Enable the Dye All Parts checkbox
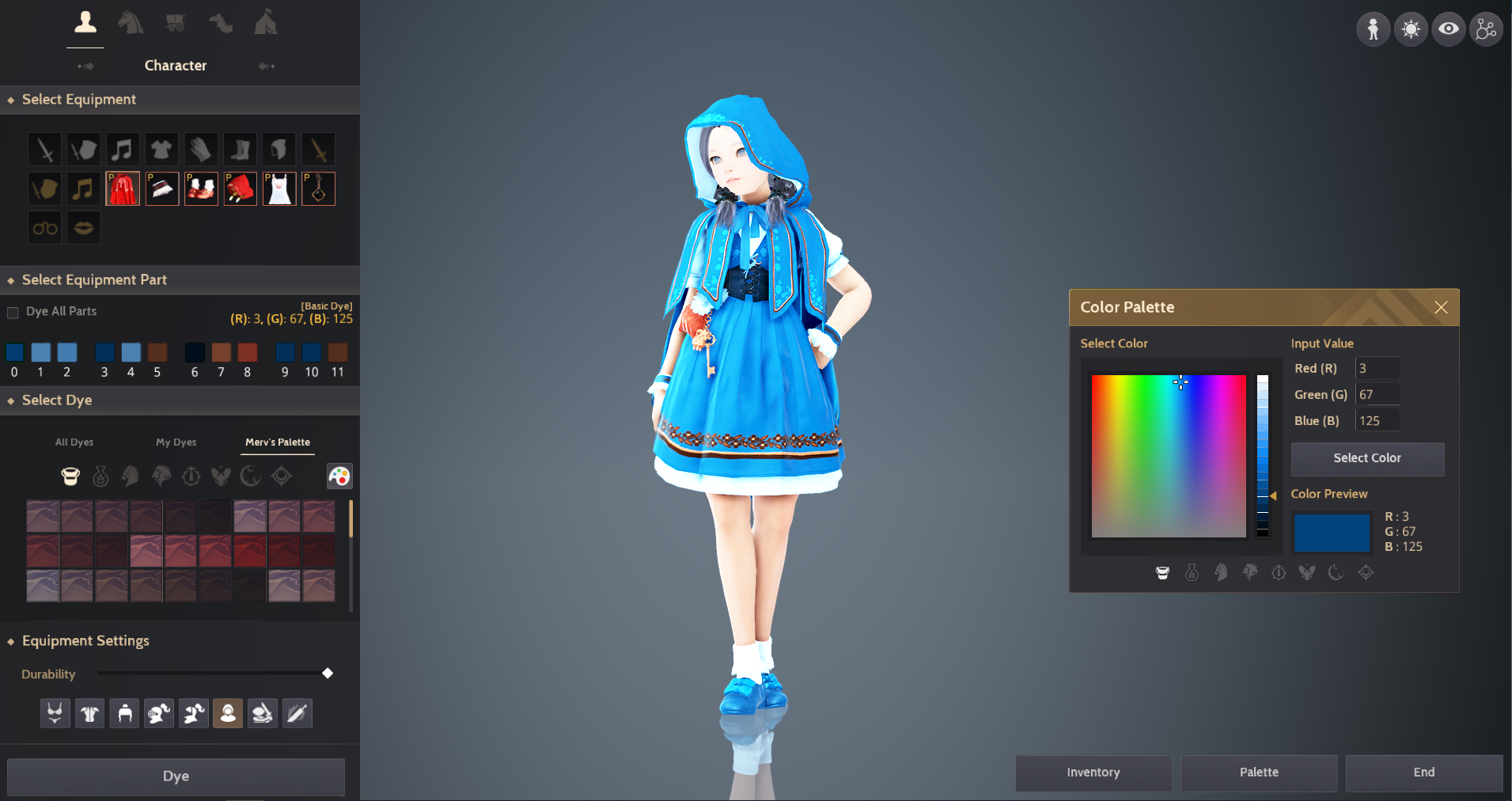 (x=13, y=313)
